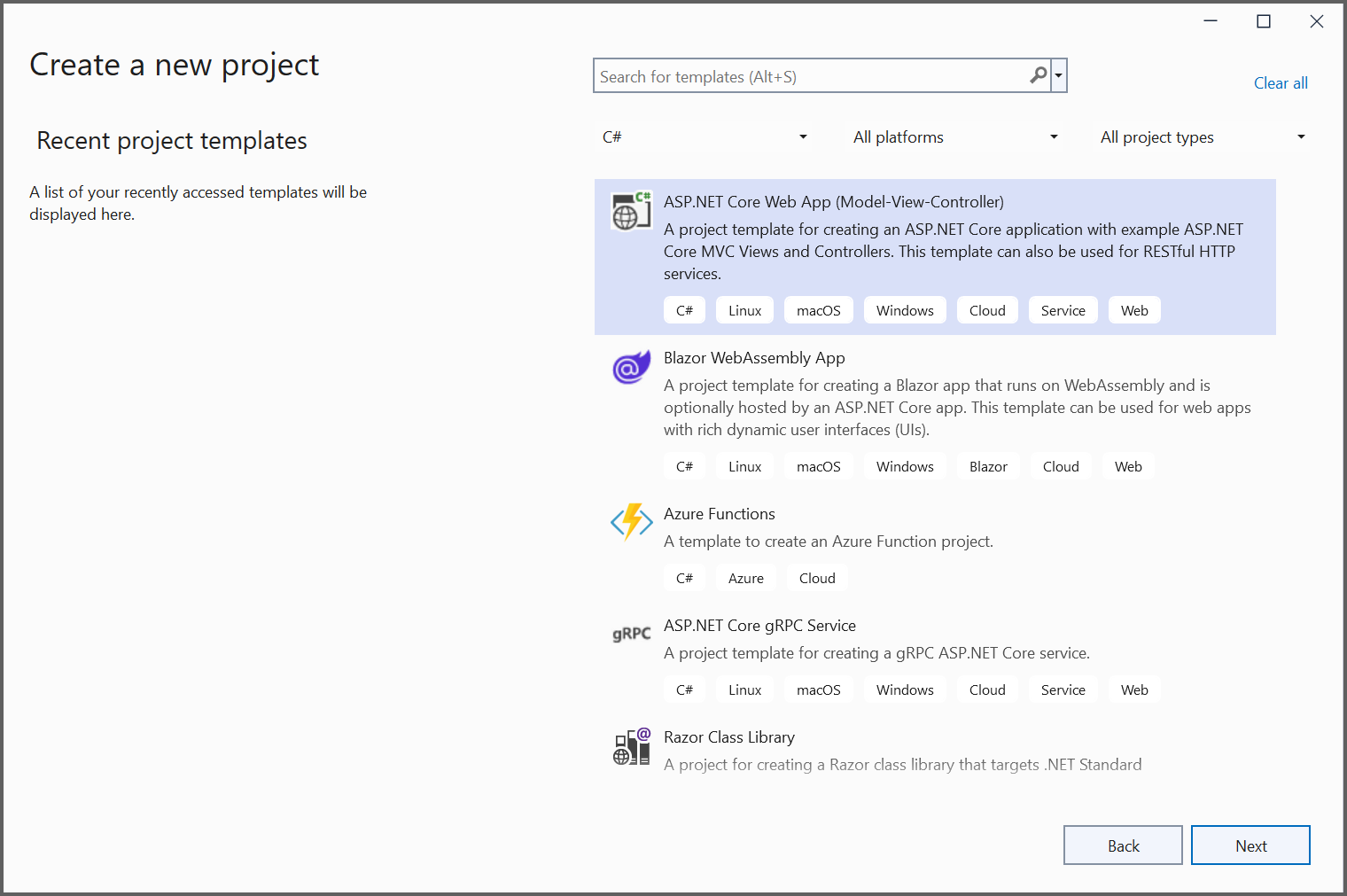Choose the ASP.NET Core gRPC Service template
Image resolution: width=1347 pixels, height=896 pixels.
[x=759, y=626]
